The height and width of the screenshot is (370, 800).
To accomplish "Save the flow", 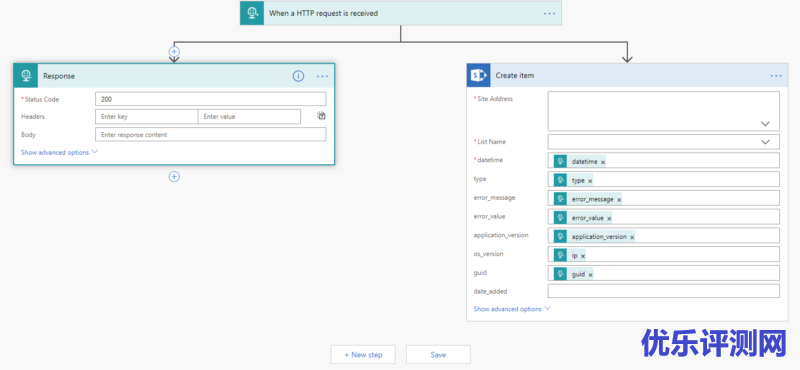I will coord(438,355).
